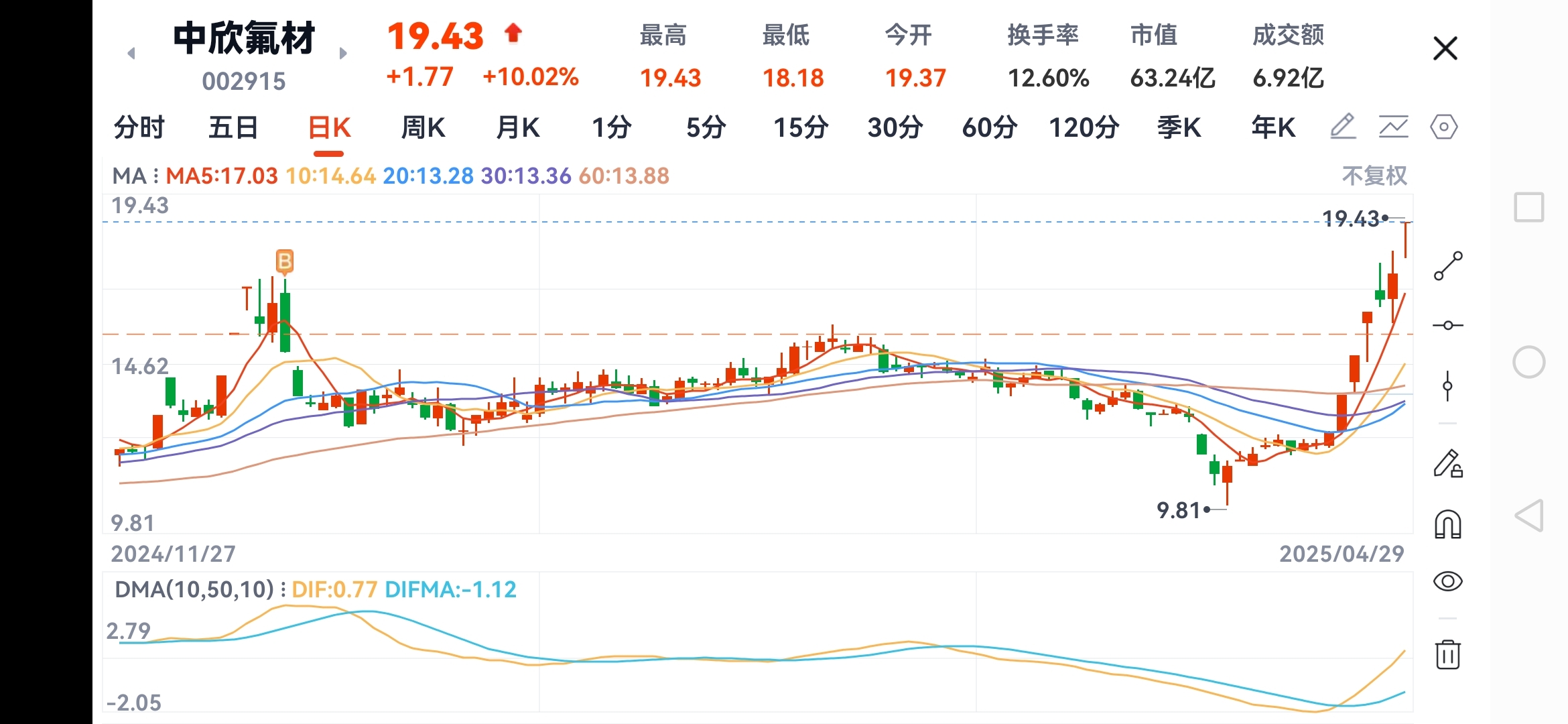
Task: Tap the Android recent-apps square button
Action: tap(1529, 207)
